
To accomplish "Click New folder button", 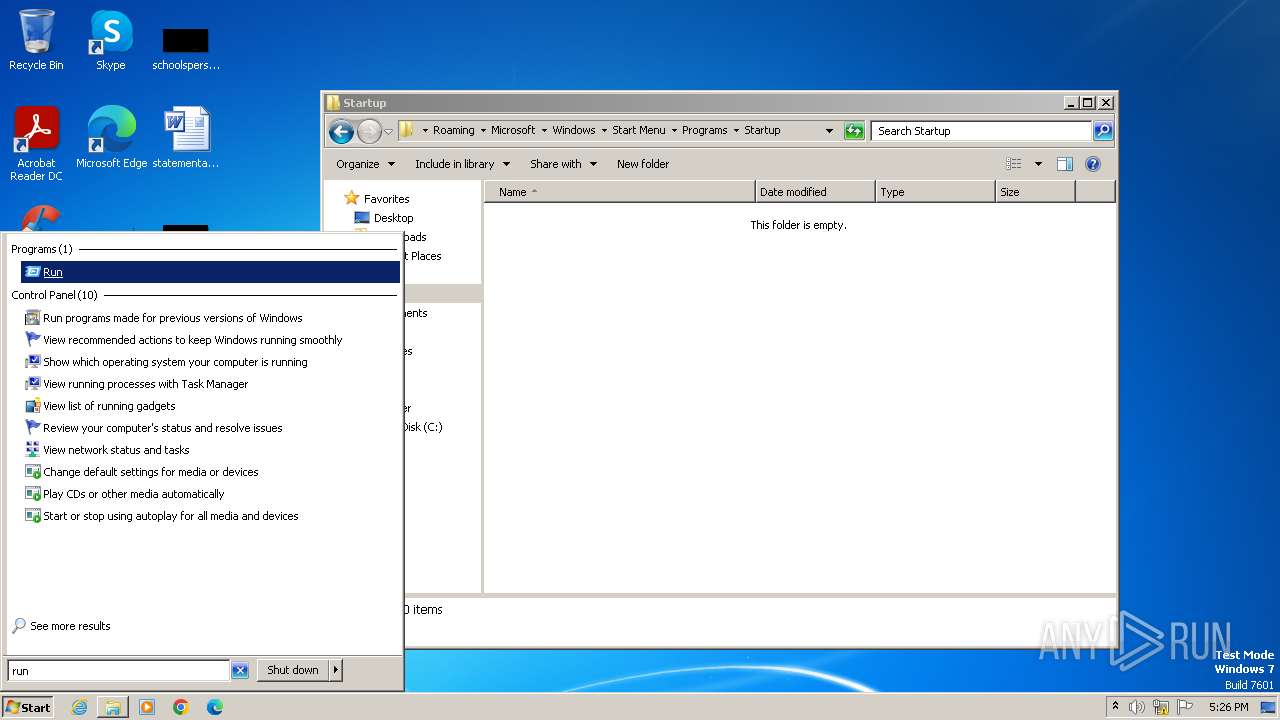I will coord(643,164).
